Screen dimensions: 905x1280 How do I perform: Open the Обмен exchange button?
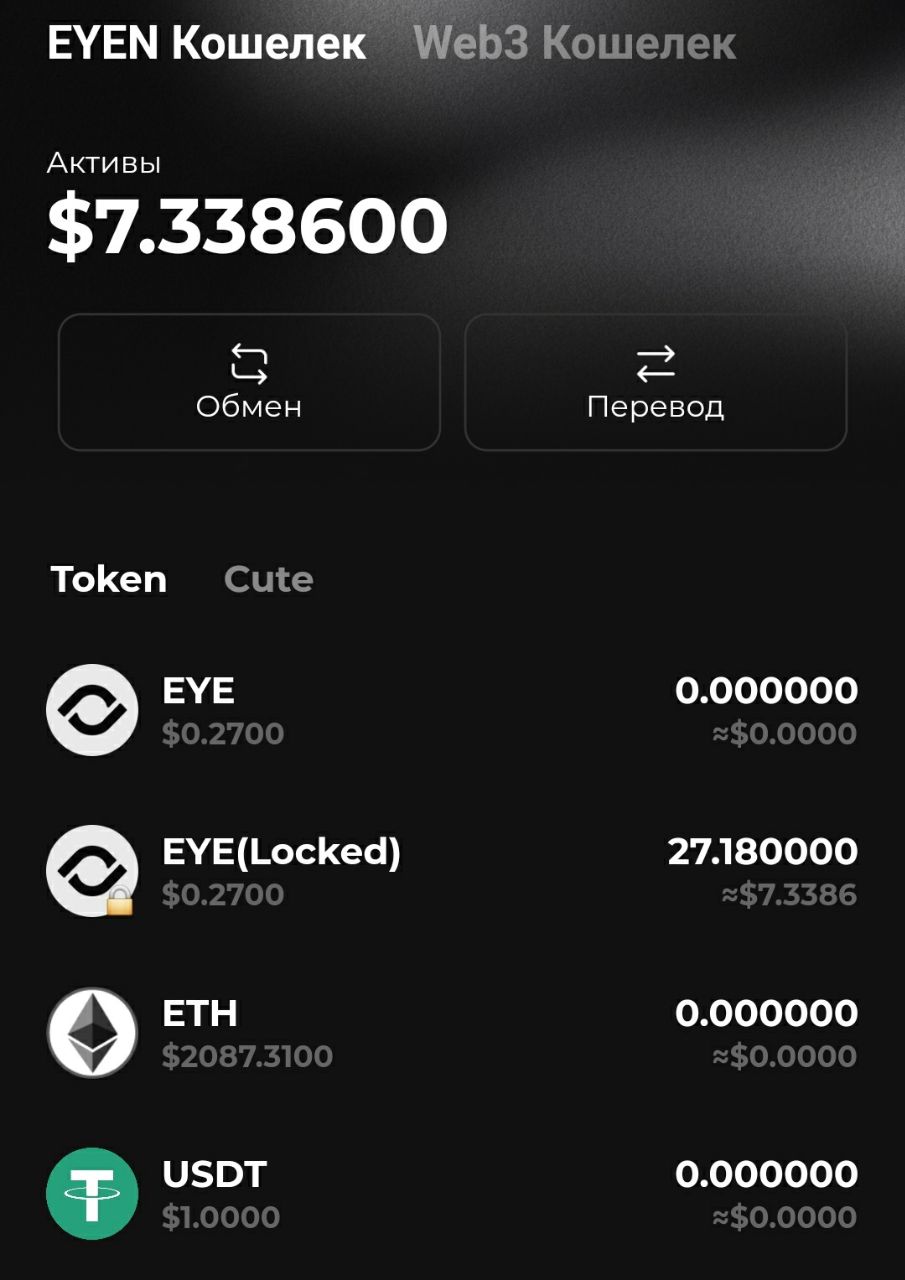(x=249, y=382)
